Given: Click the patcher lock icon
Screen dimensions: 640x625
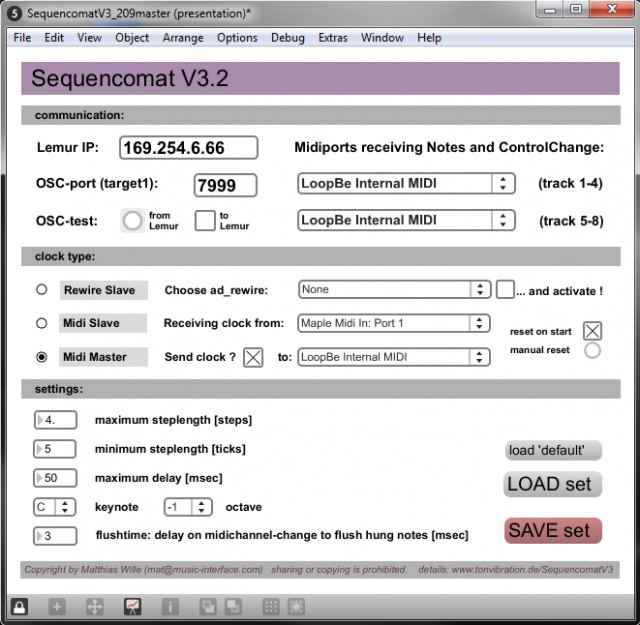Looking at the screenshot, I should (x=19, y=606).
